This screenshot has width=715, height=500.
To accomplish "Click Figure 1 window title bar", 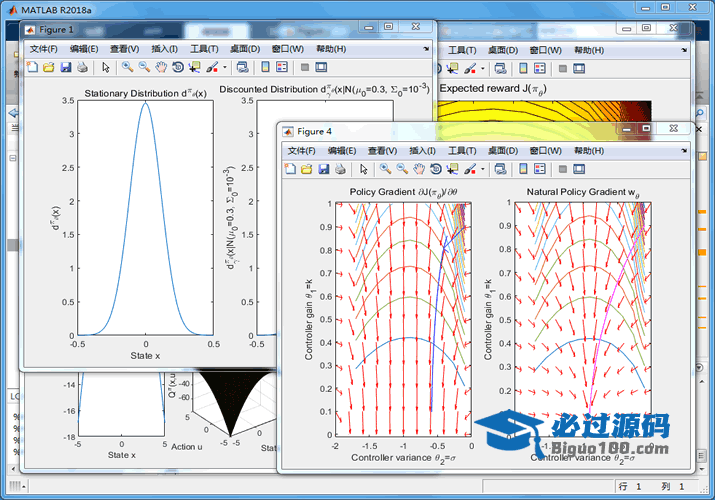I will click(x=200, y=29).
